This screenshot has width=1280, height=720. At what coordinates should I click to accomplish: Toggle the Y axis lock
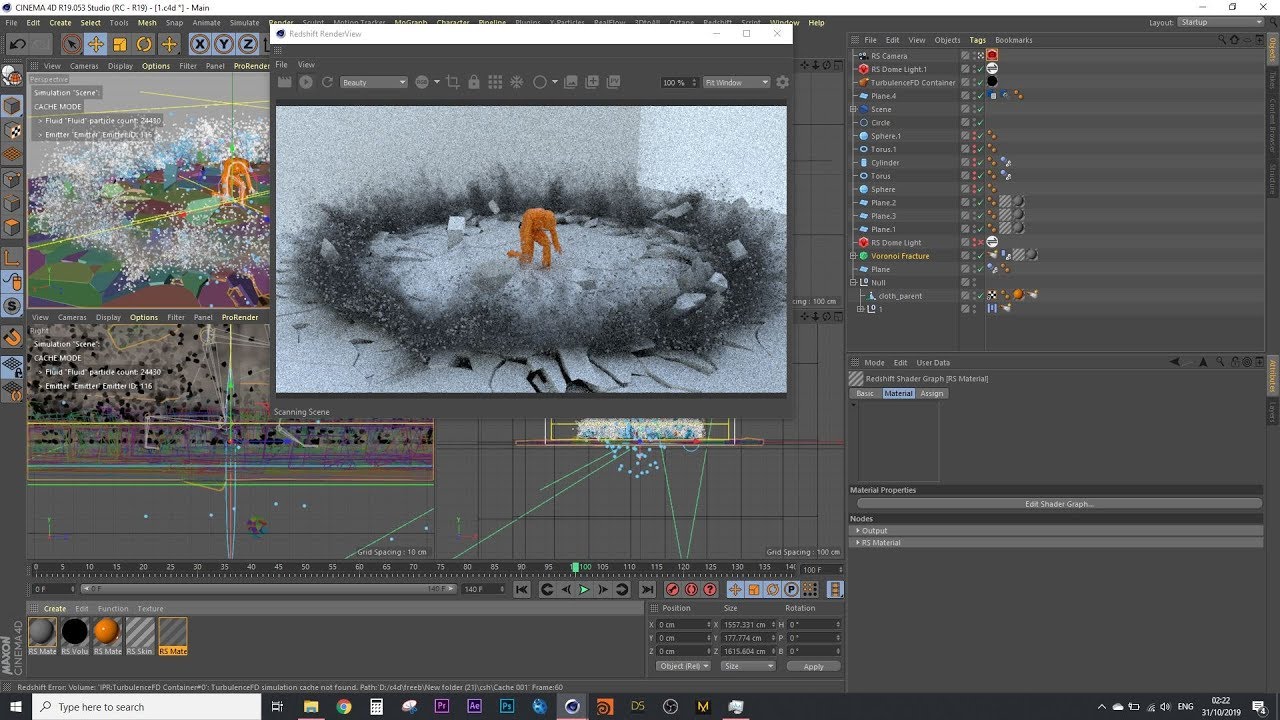223,44
